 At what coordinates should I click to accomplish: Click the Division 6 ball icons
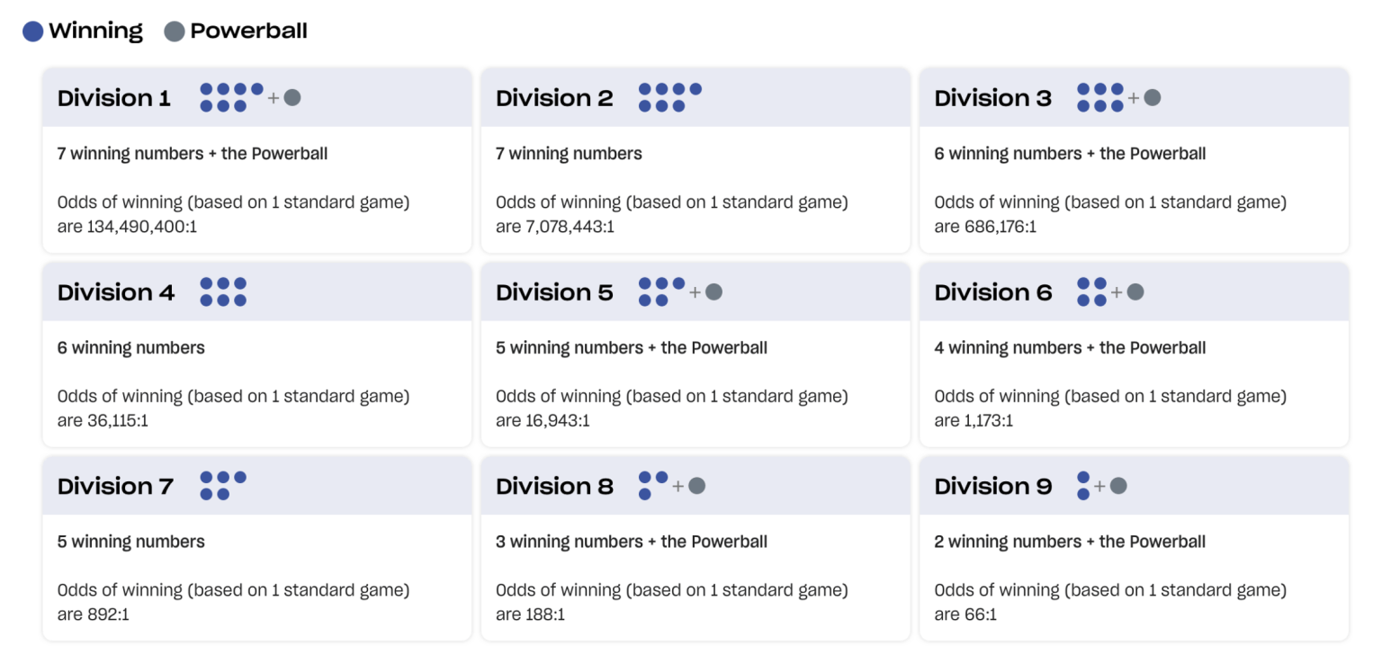1110,292
